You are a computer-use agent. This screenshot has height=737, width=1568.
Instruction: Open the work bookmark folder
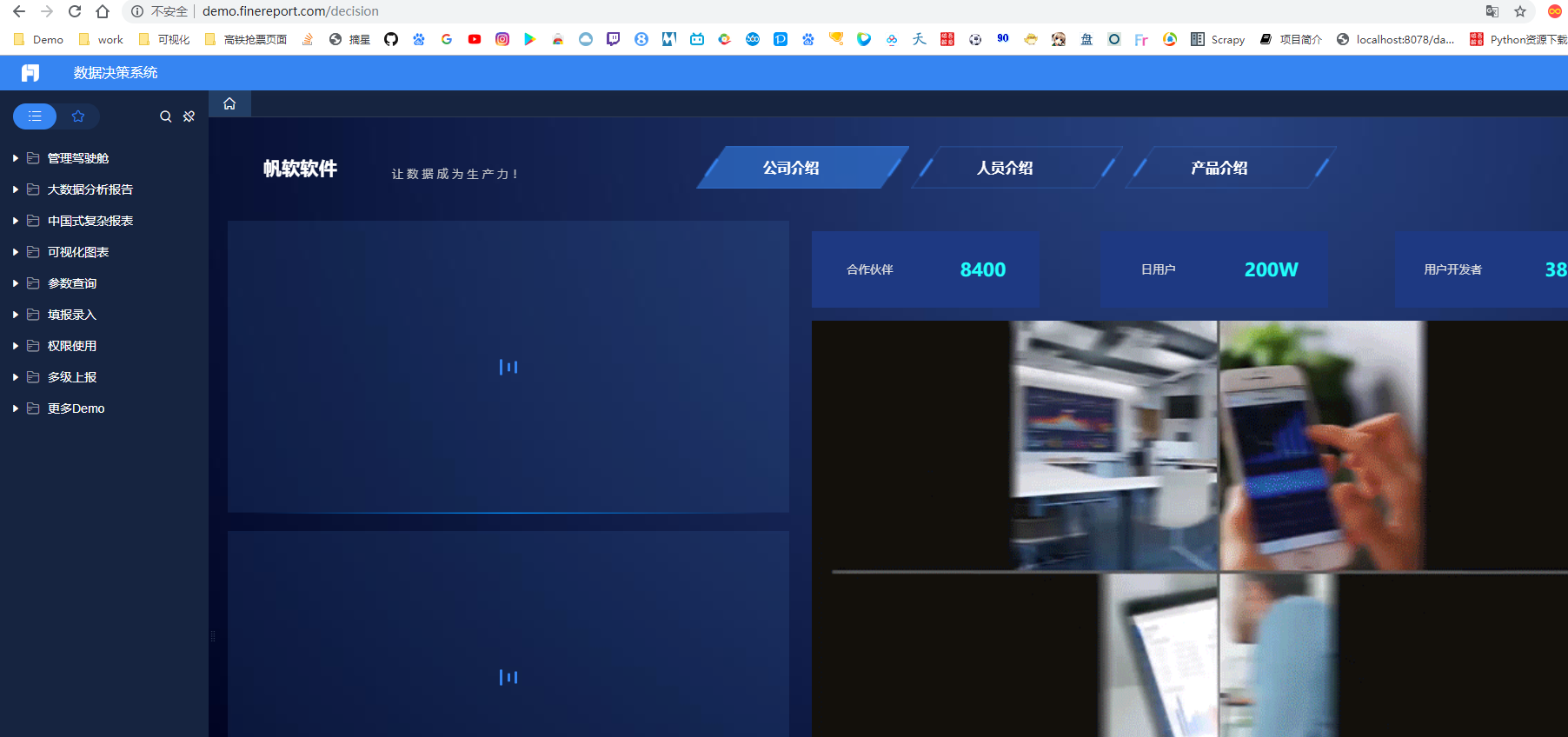pyautogui.click(x=101, y=39)
